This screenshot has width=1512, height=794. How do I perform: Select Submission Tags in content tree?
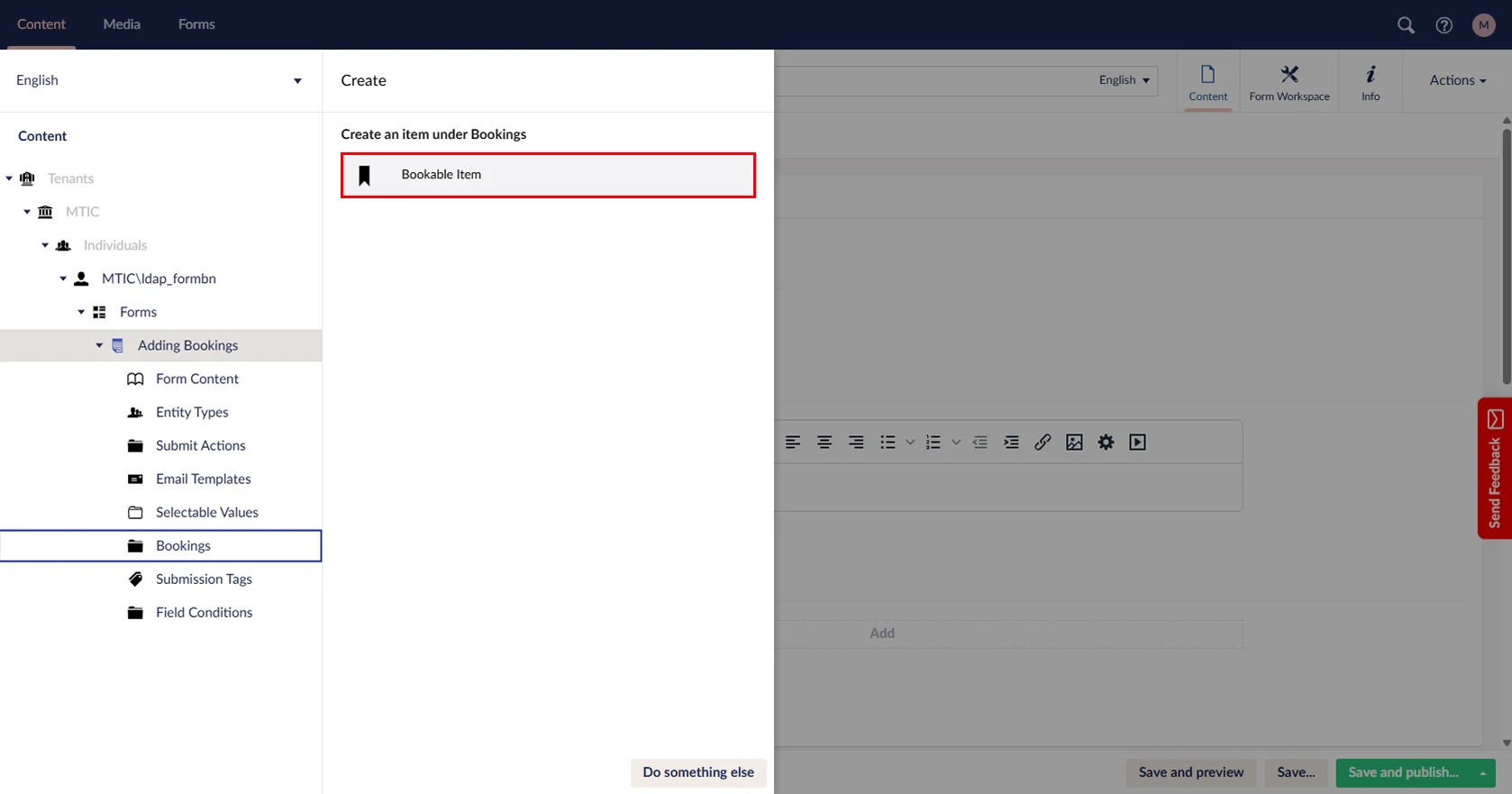204,579
